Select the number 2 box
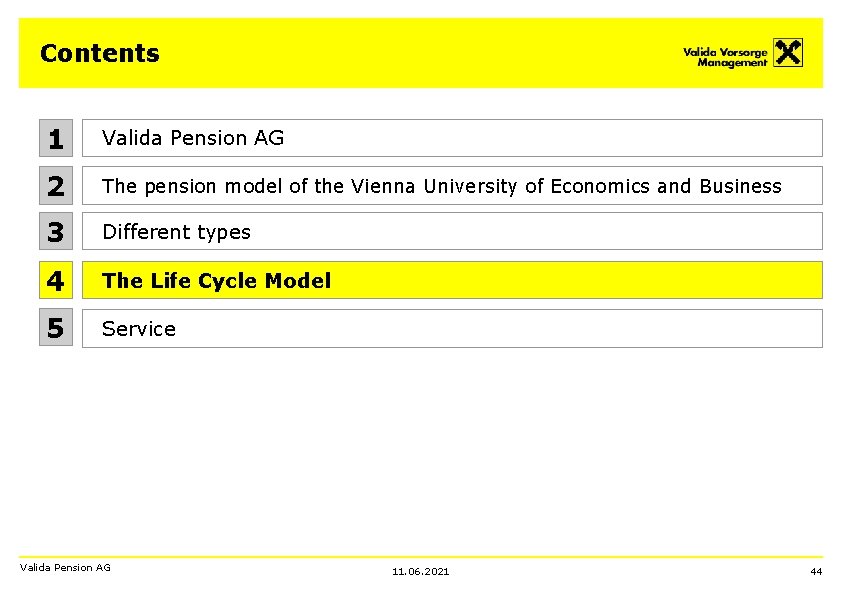 point(56,186)
